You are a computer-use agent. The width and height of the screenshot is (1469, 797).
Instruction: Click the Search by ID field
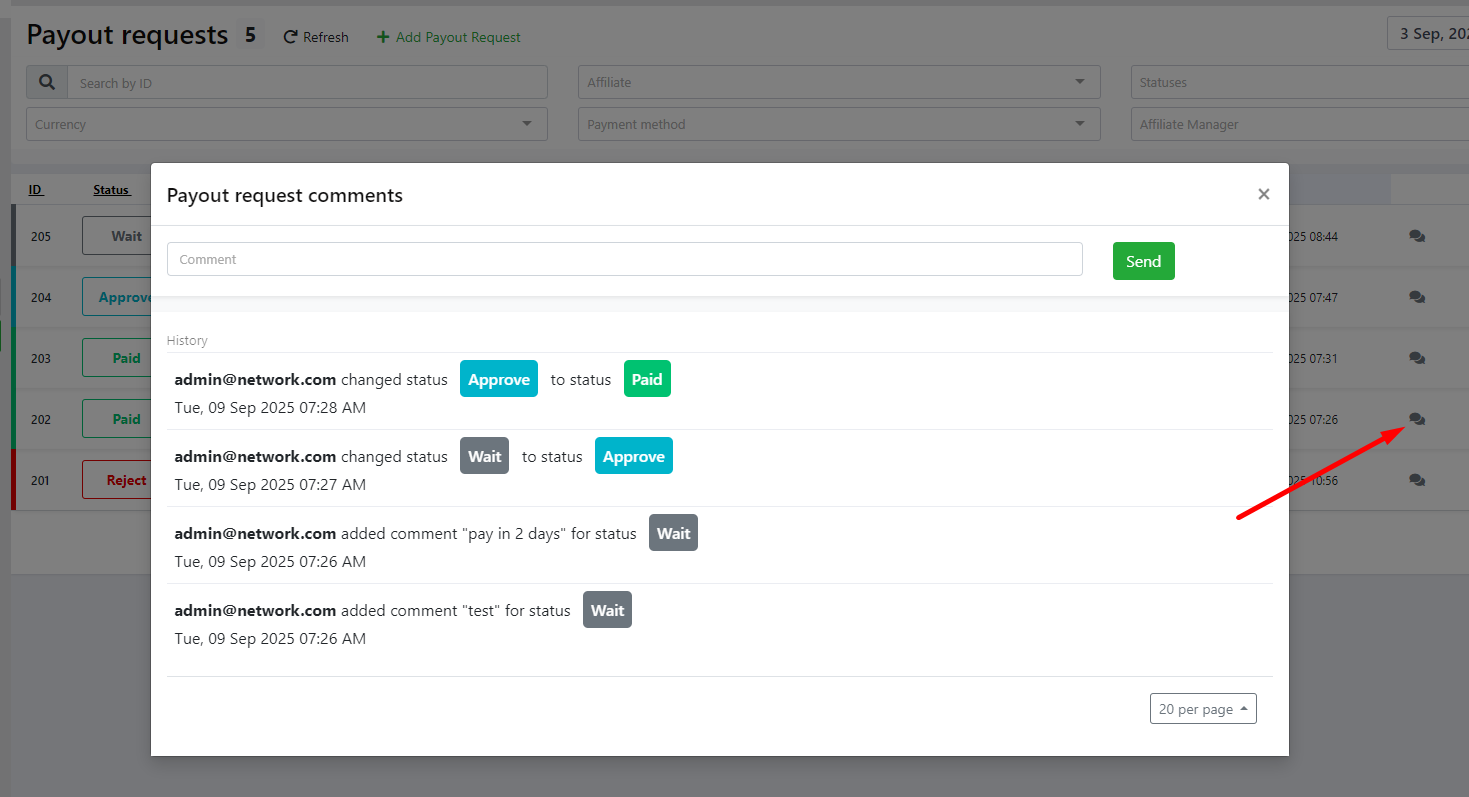[x=306, y=82]
